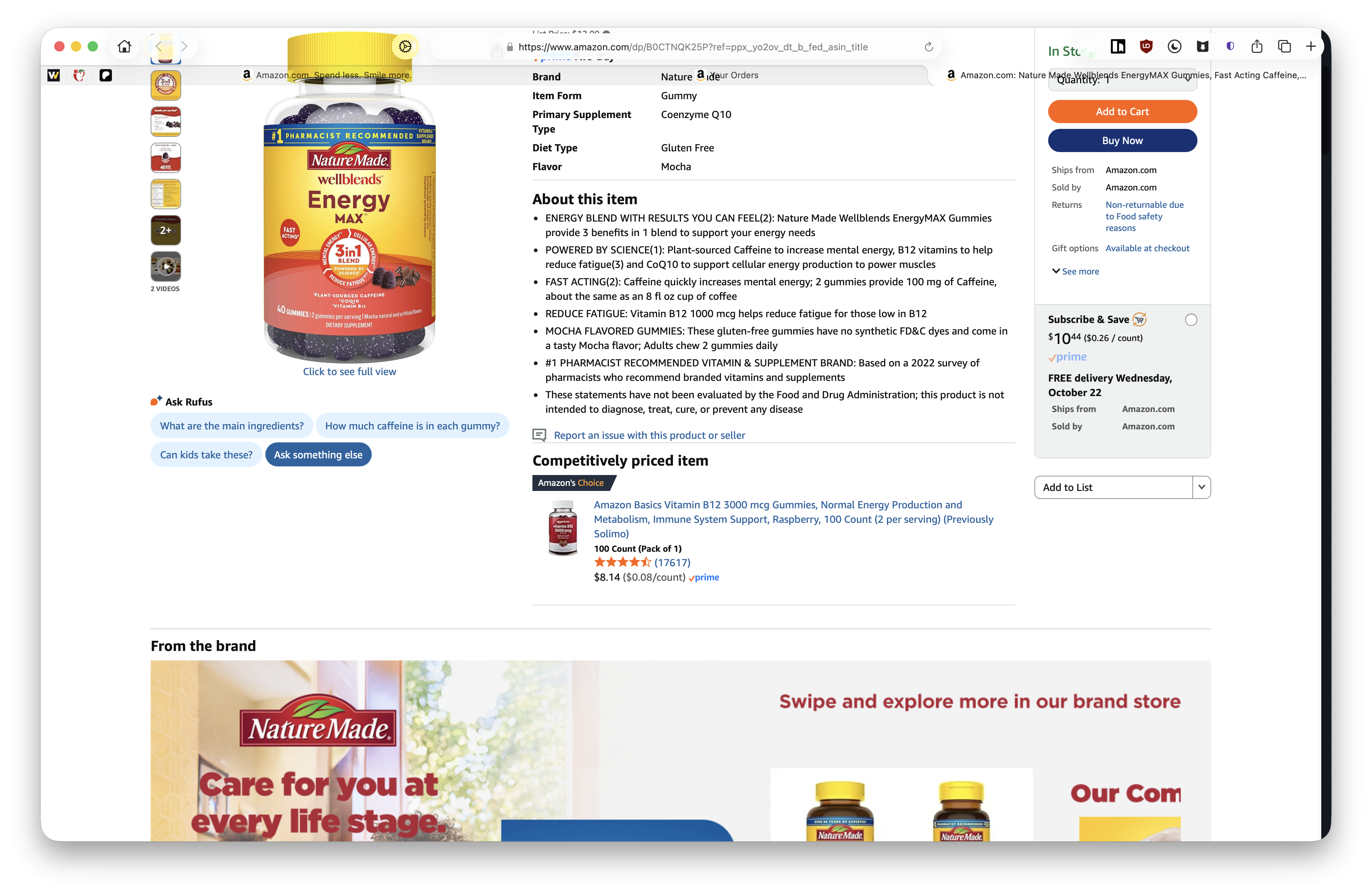The image size is (1372, 895).
Task: Go to the browser home page icon
Action: point(125,47)
